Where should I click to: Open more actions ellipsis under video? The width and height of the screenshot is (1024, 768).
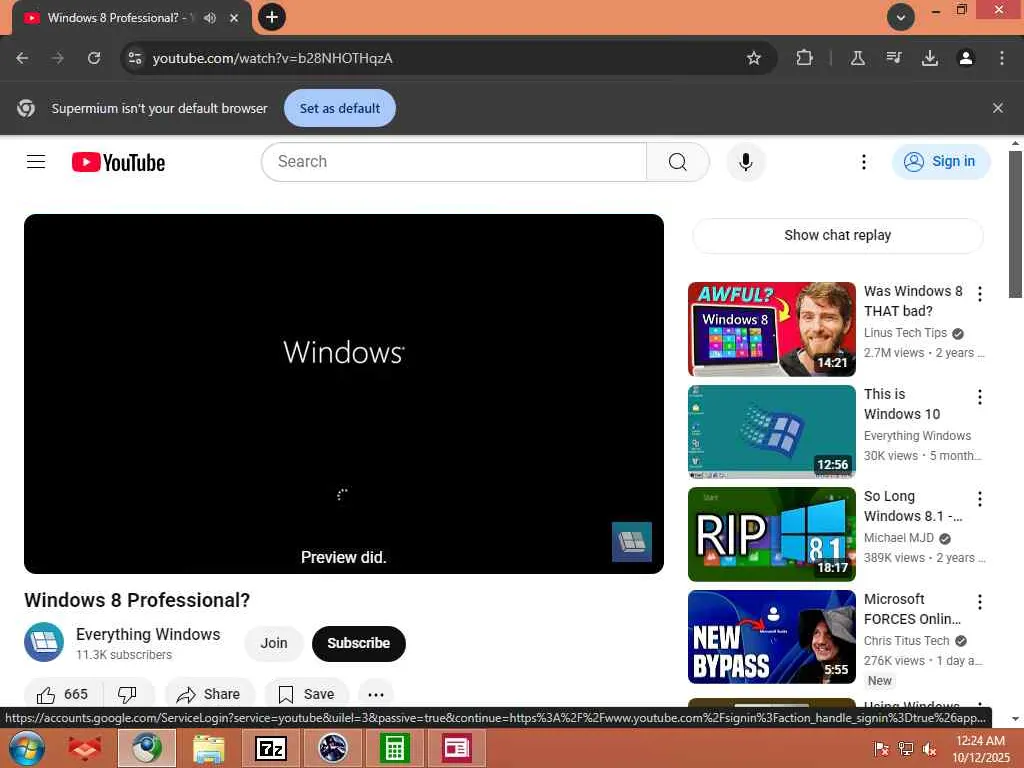click(376, 694)
